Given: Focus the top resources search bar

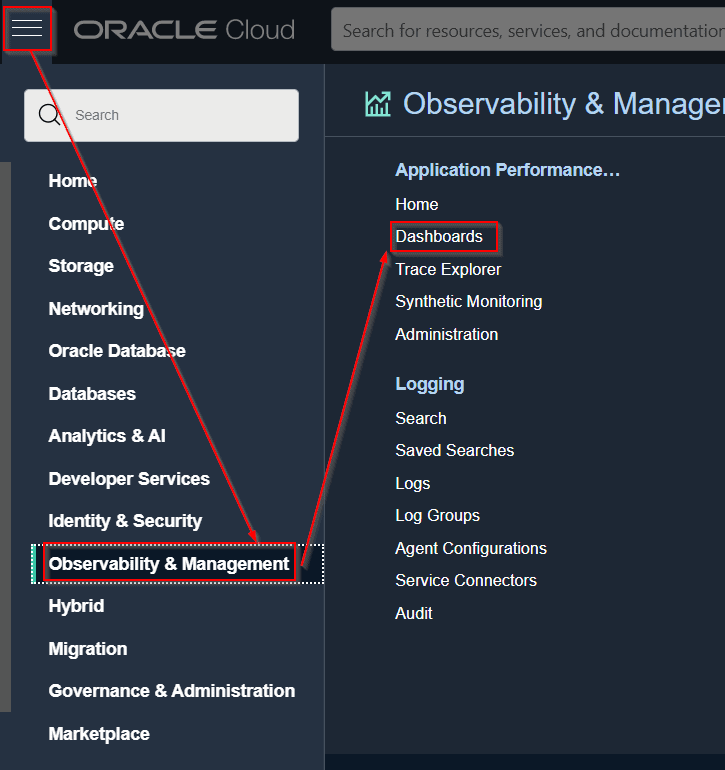Looking at the screenshot, I should [x=528, y=31].
